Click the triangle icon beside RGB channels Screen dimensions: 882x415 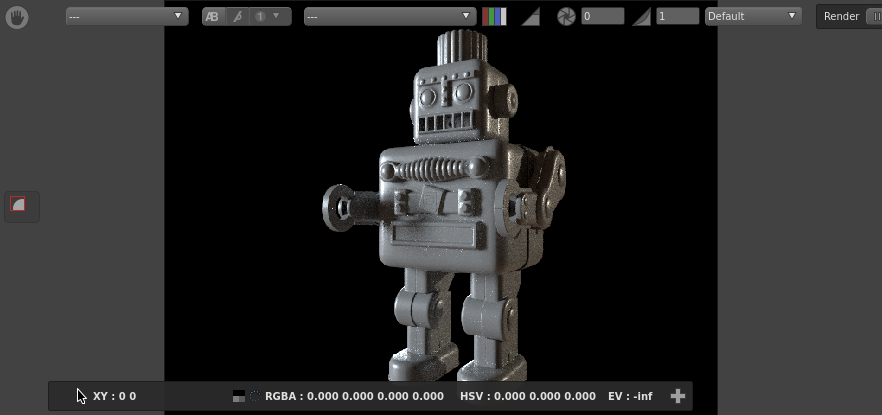(x=531, y=17)
